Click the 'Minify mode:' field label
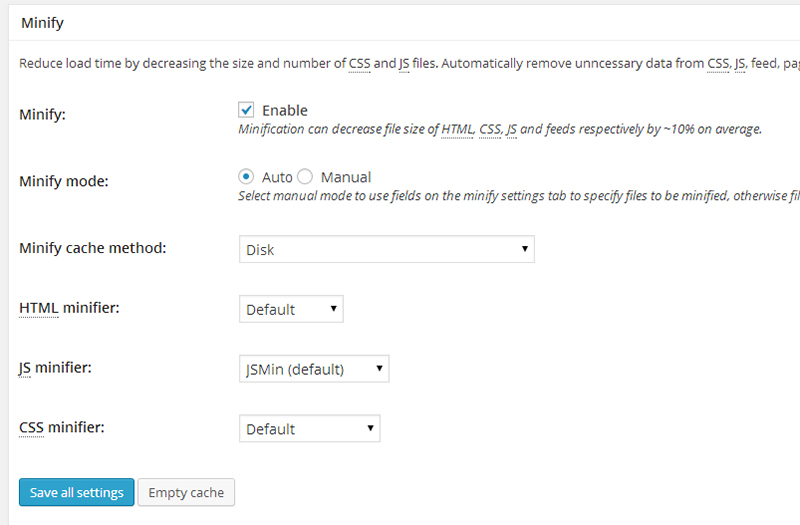The width and height of the screenshot is (800, 525). pos(64,182)
